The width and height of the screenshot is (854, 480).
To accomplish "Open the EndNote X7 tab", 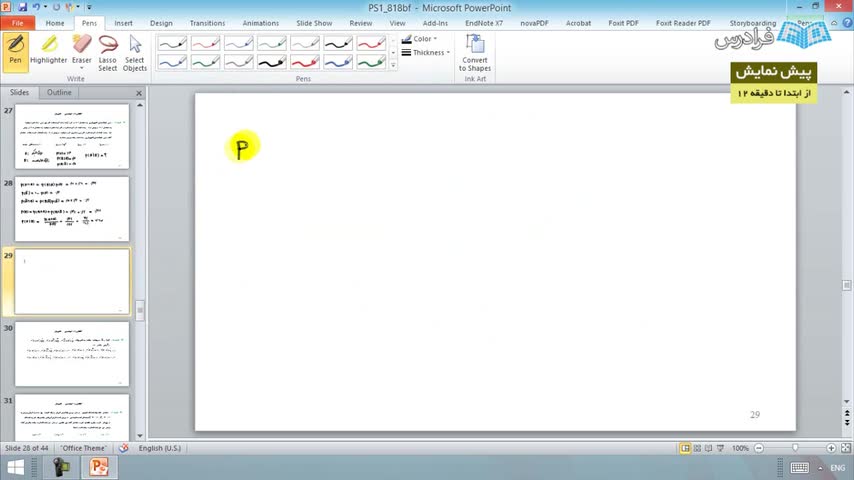I will pyautogui.click(x=484, y=23).
